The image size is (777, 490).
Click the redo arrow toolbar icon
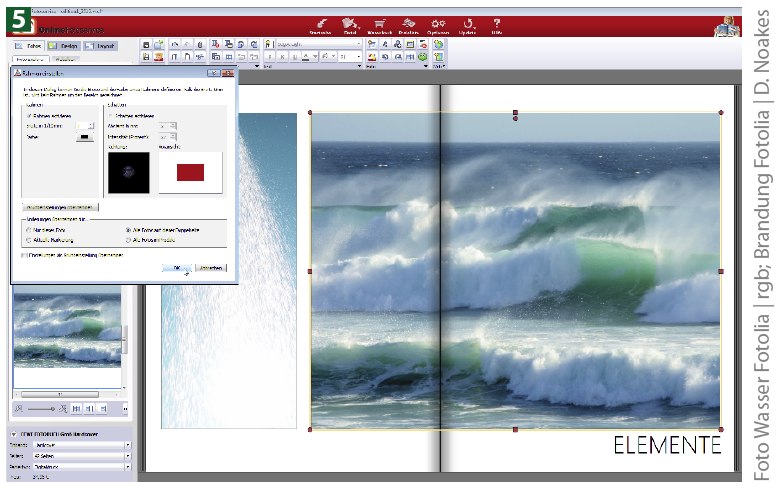[187, 44]
